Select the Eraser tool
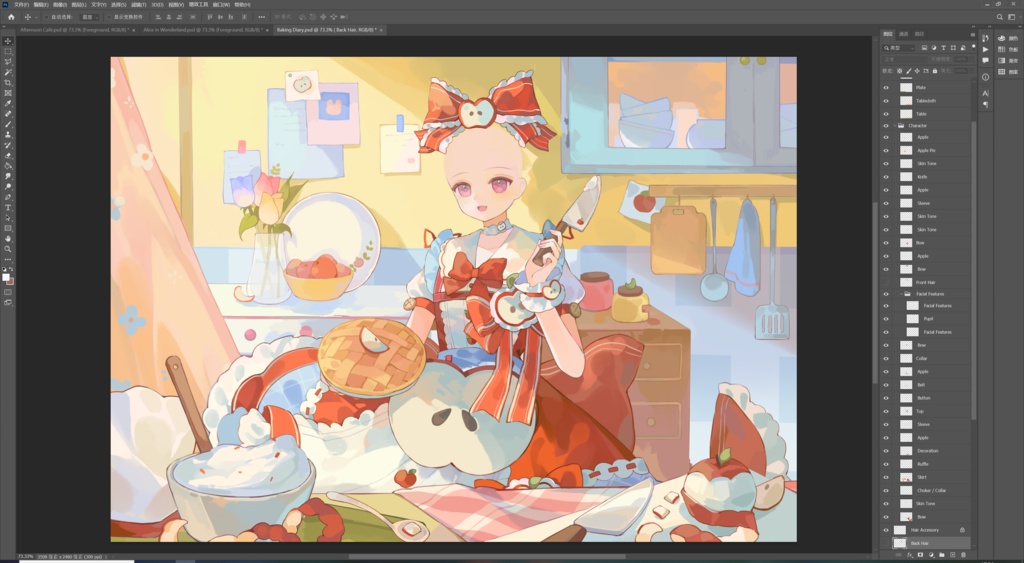This screenshot has width=1024, height=563. [8, 155]
